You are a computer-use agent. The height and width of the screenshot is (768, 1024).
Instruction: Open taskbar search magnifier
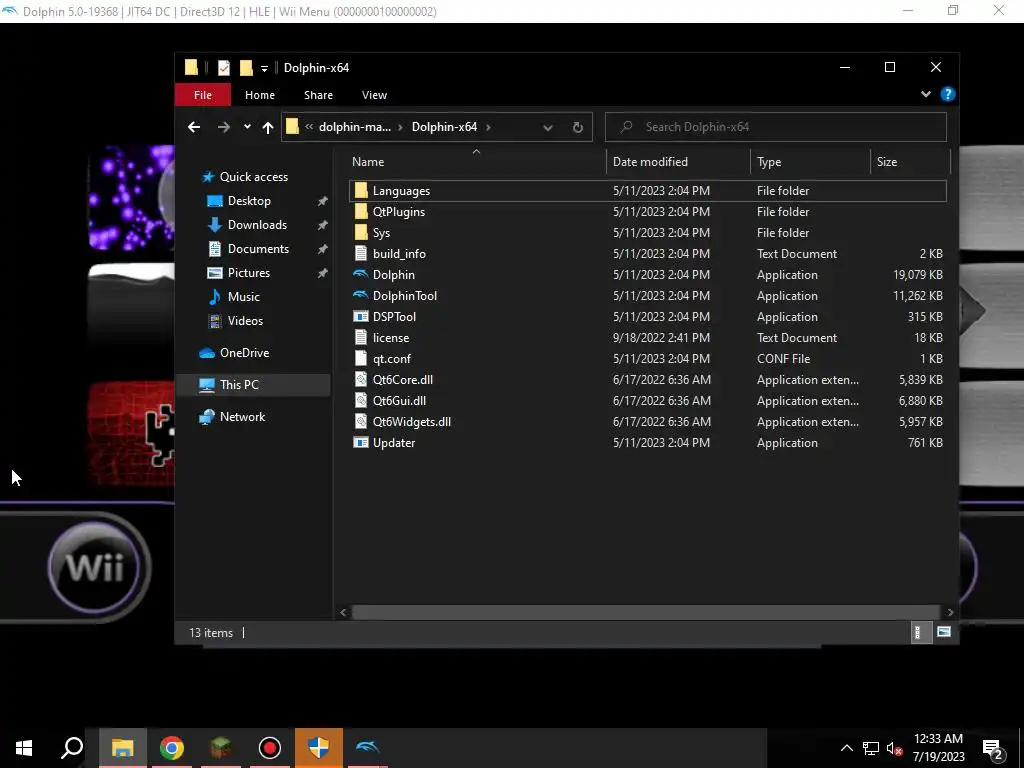coord(72,748)
